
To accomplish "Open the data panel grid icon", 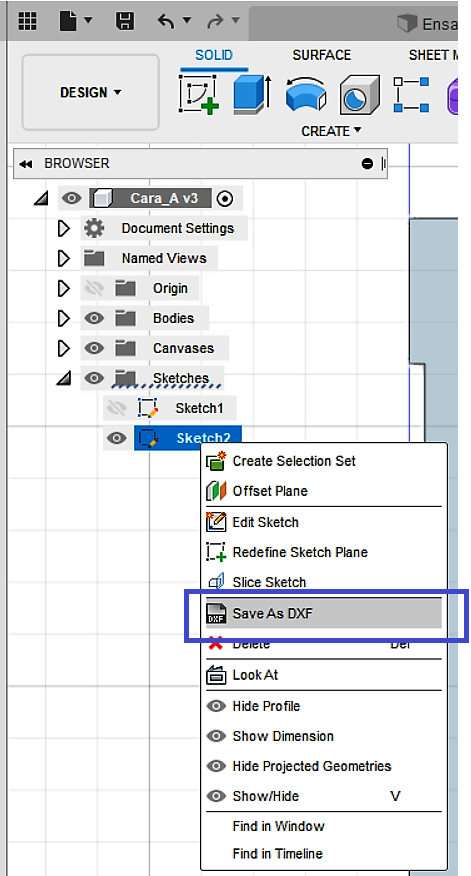I will [x=28, y=21].
